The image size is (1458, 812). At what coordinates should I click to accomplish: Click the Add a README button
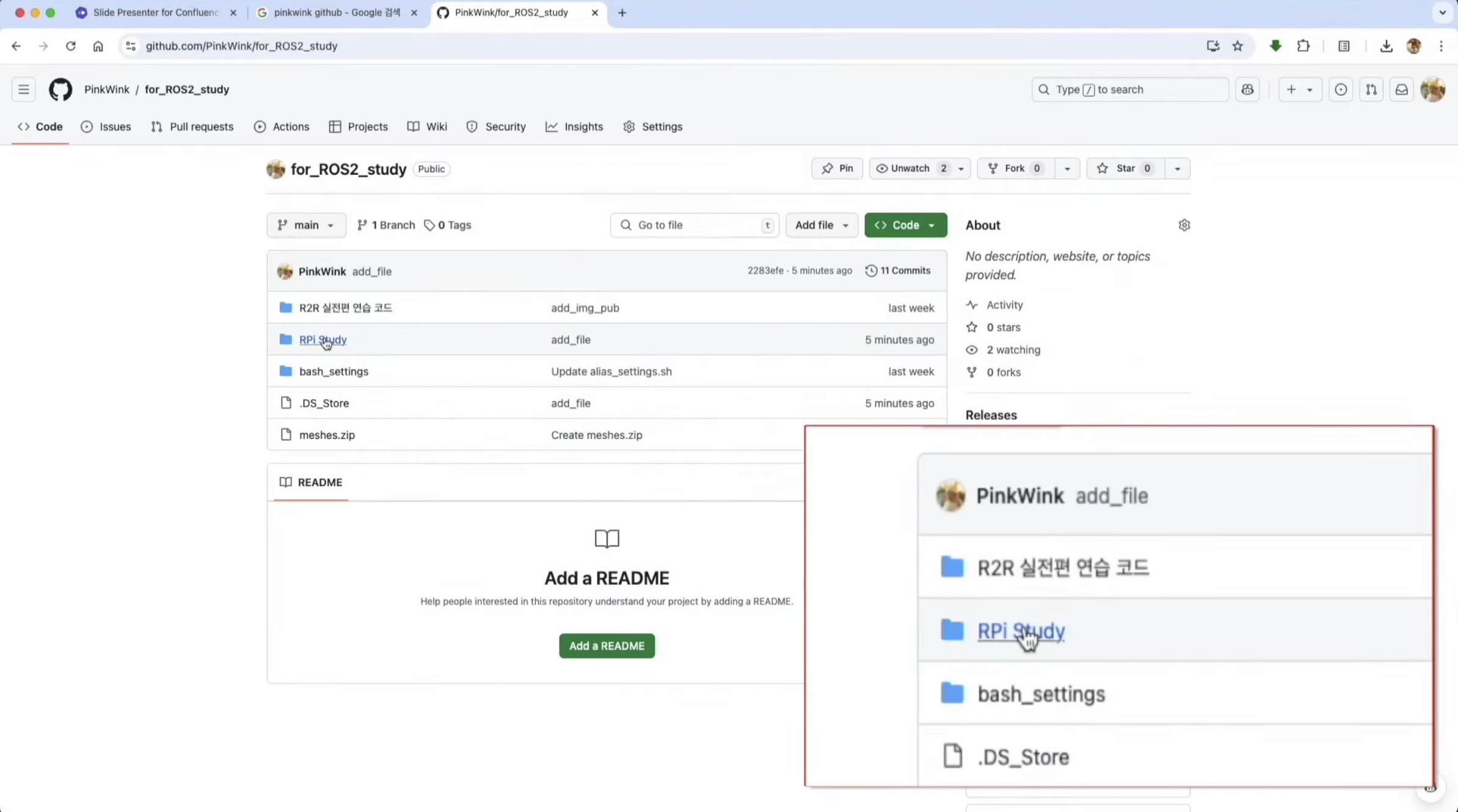(x=607, y=646)
